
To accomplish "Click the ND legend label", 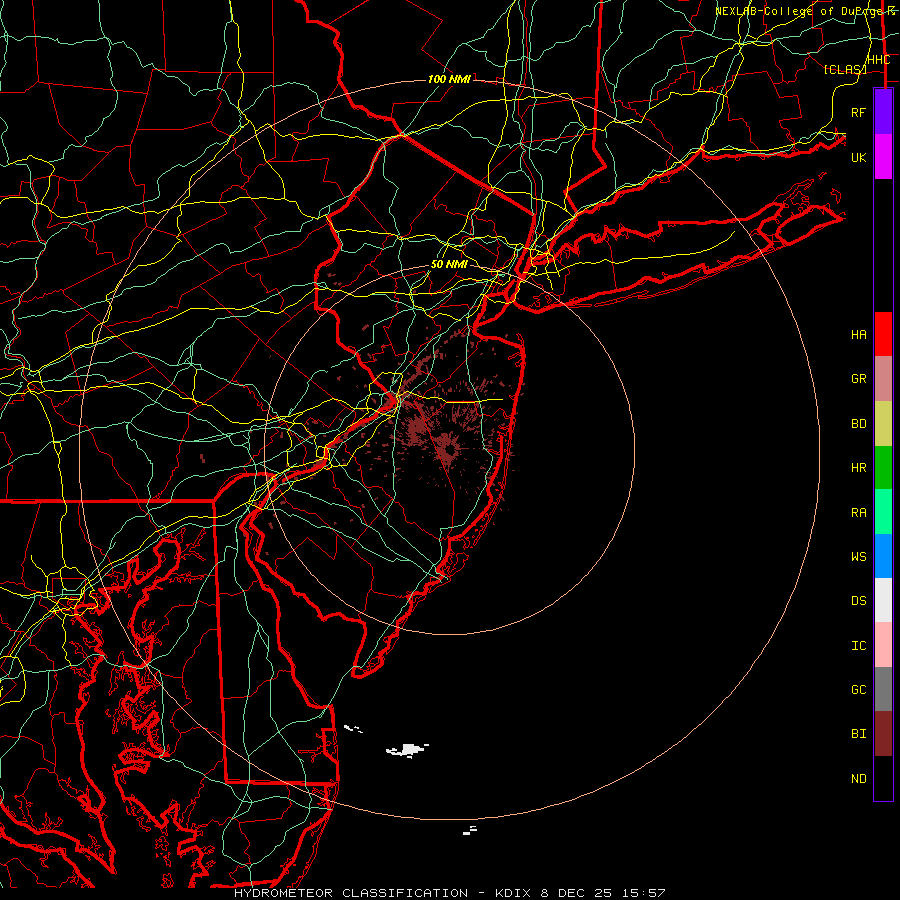I will tap(858, 779).
